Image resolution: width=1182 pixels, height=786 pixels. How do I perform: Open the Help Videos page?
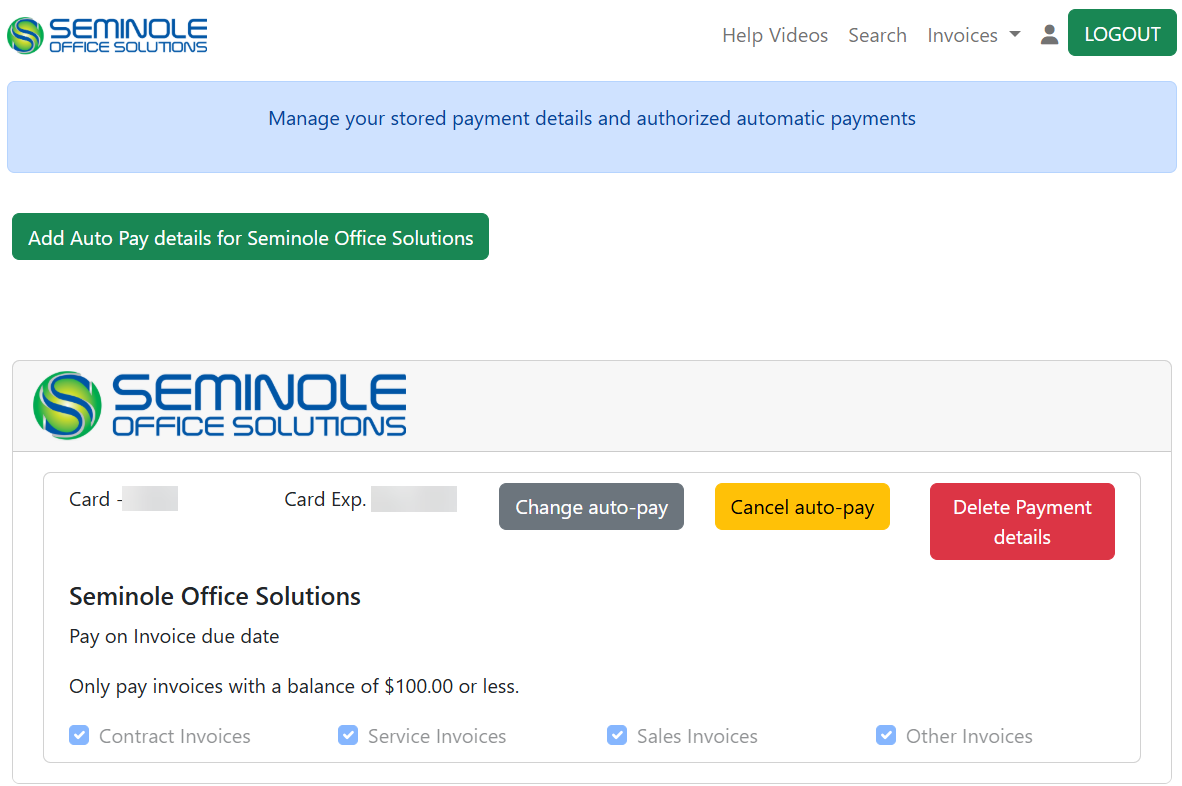point(775,35)
